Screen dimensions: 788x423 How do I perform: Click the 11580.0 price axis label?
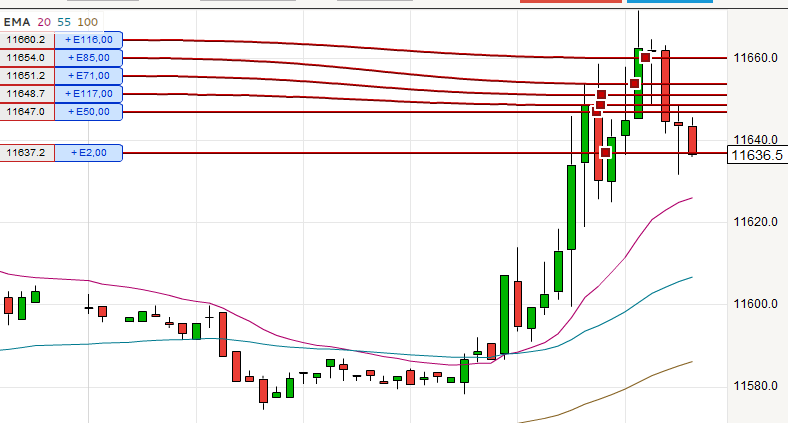(755, 386)
